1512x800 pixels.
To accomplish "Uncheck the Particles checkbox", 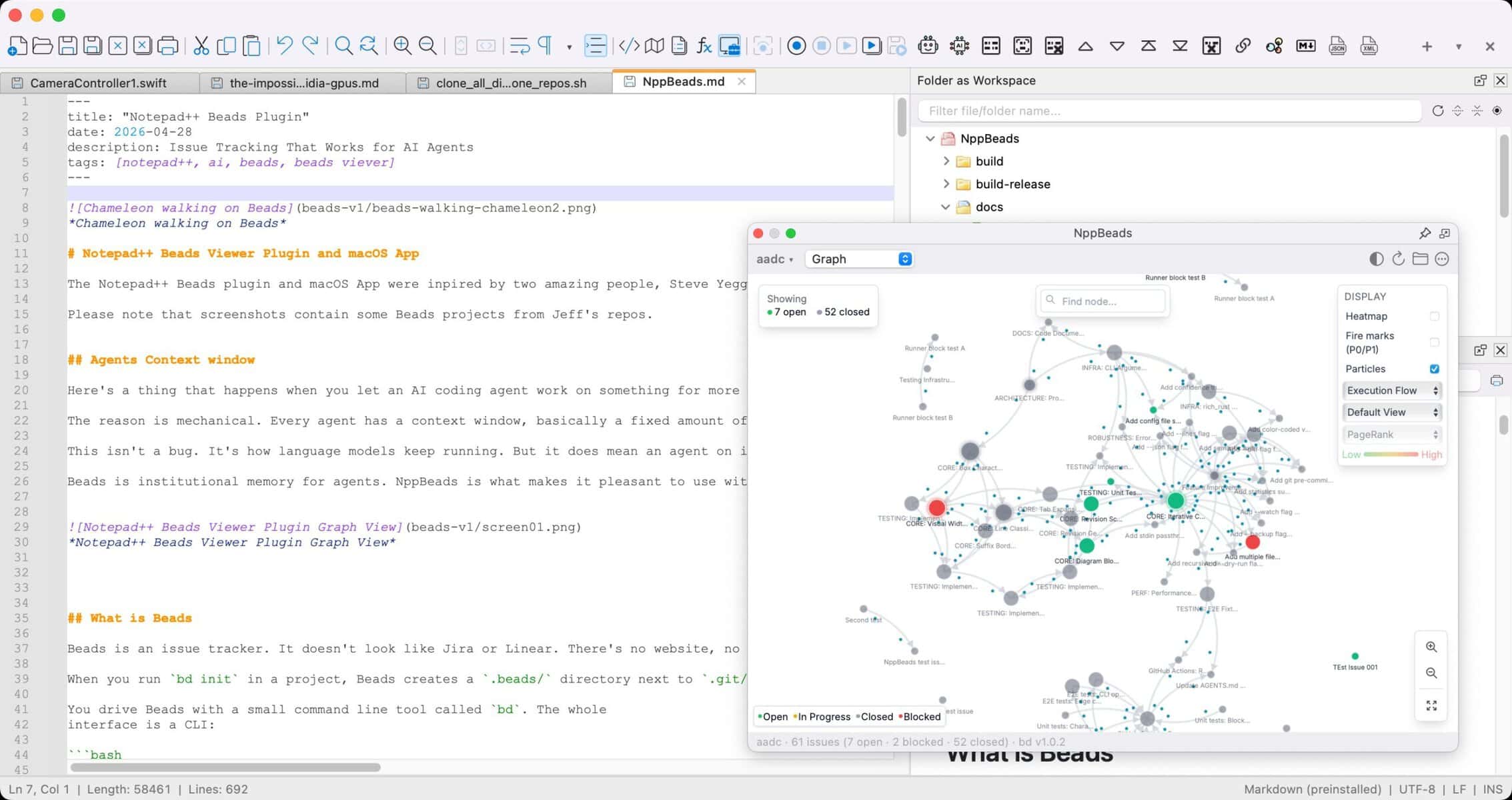I will pos(1435,369).
